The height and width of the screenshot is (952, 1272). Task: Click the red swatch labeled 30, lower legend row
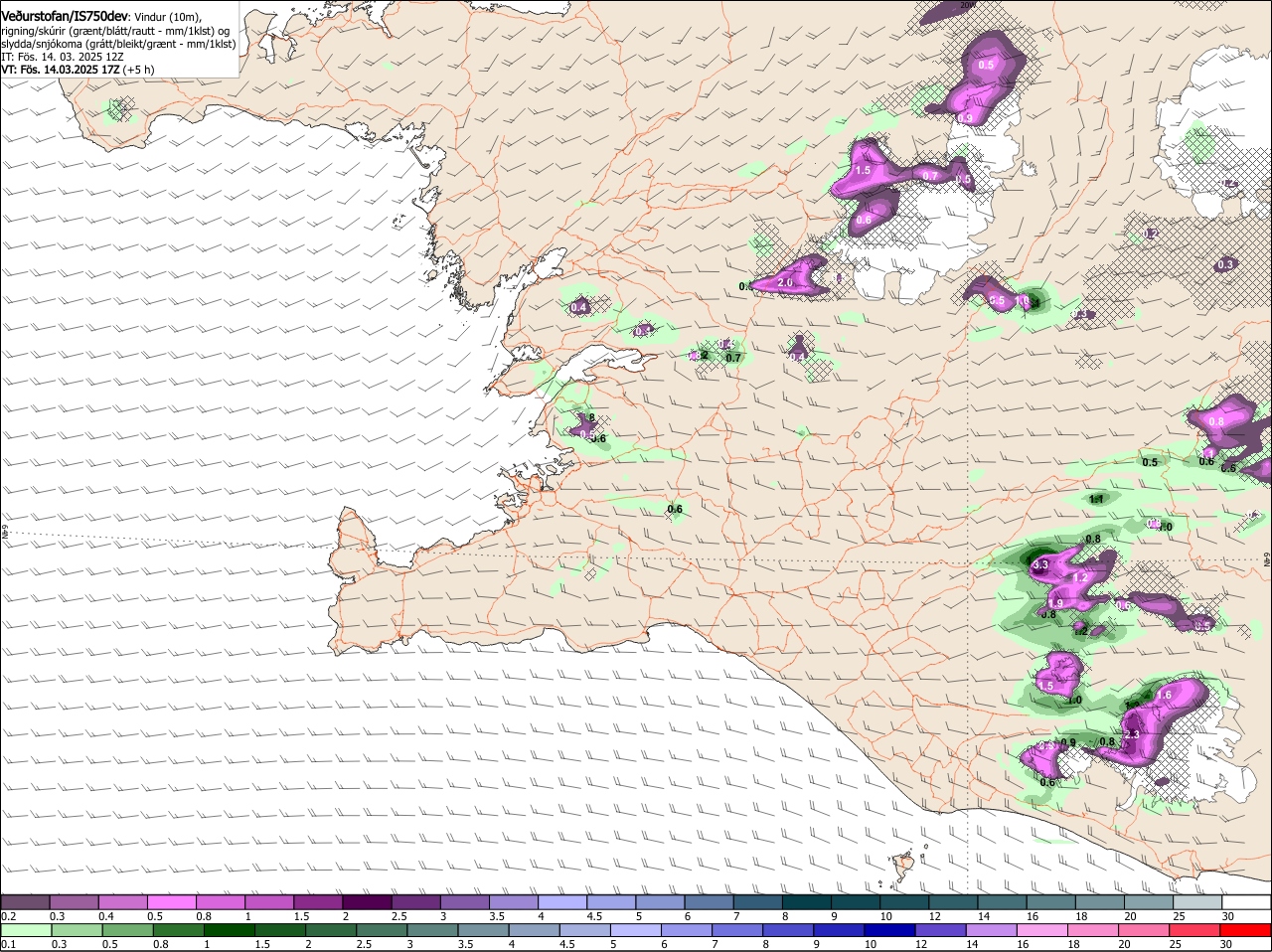(1246, 930)
